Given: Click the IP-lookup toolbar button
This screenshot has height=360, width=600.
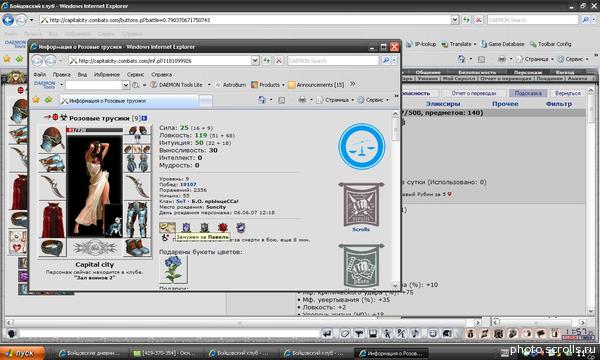Looking at the screenshot, I should pyautogui.click(x=421, y=44).
